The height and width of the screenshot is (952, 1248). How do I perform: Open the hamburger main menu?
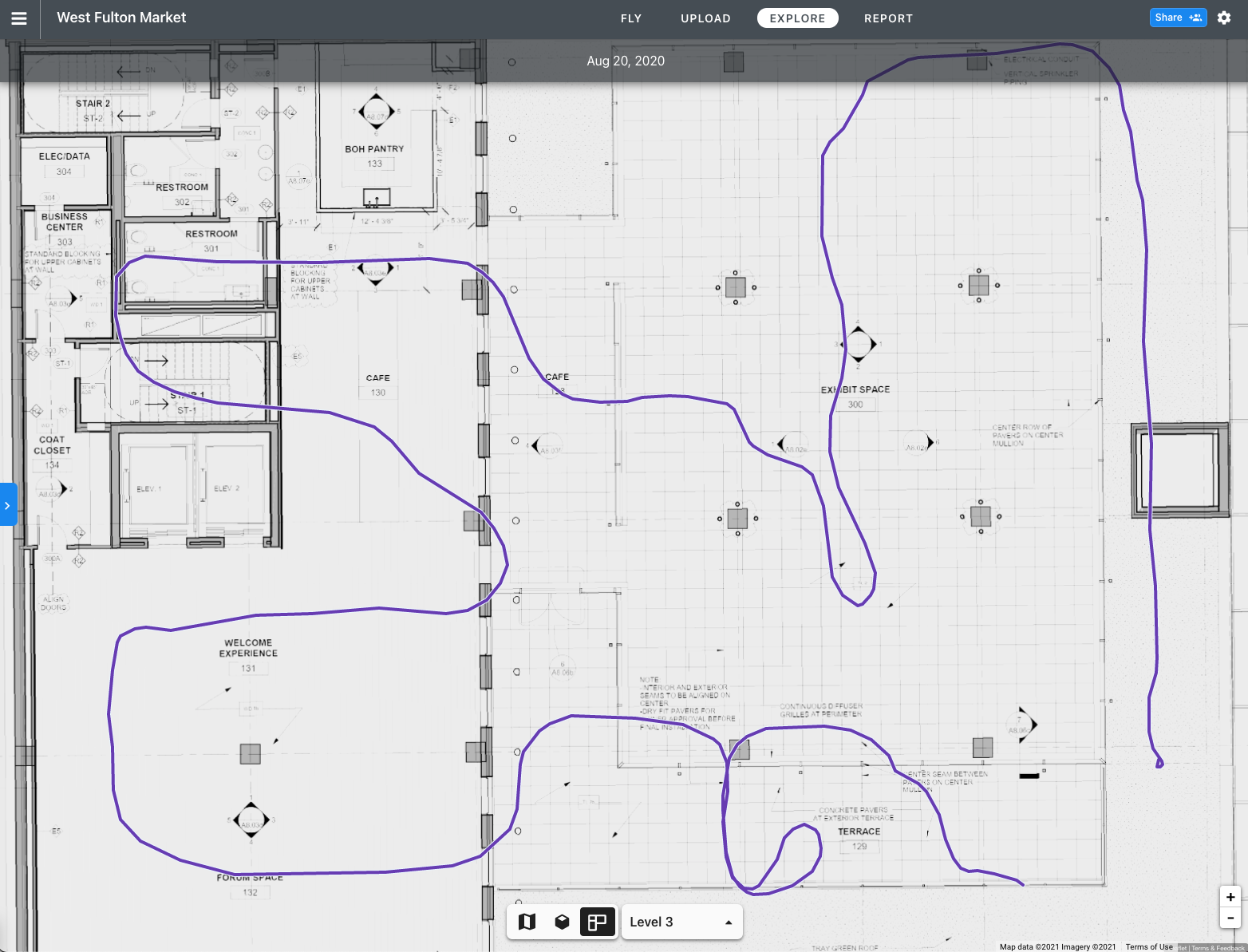[x=19, y=18]
